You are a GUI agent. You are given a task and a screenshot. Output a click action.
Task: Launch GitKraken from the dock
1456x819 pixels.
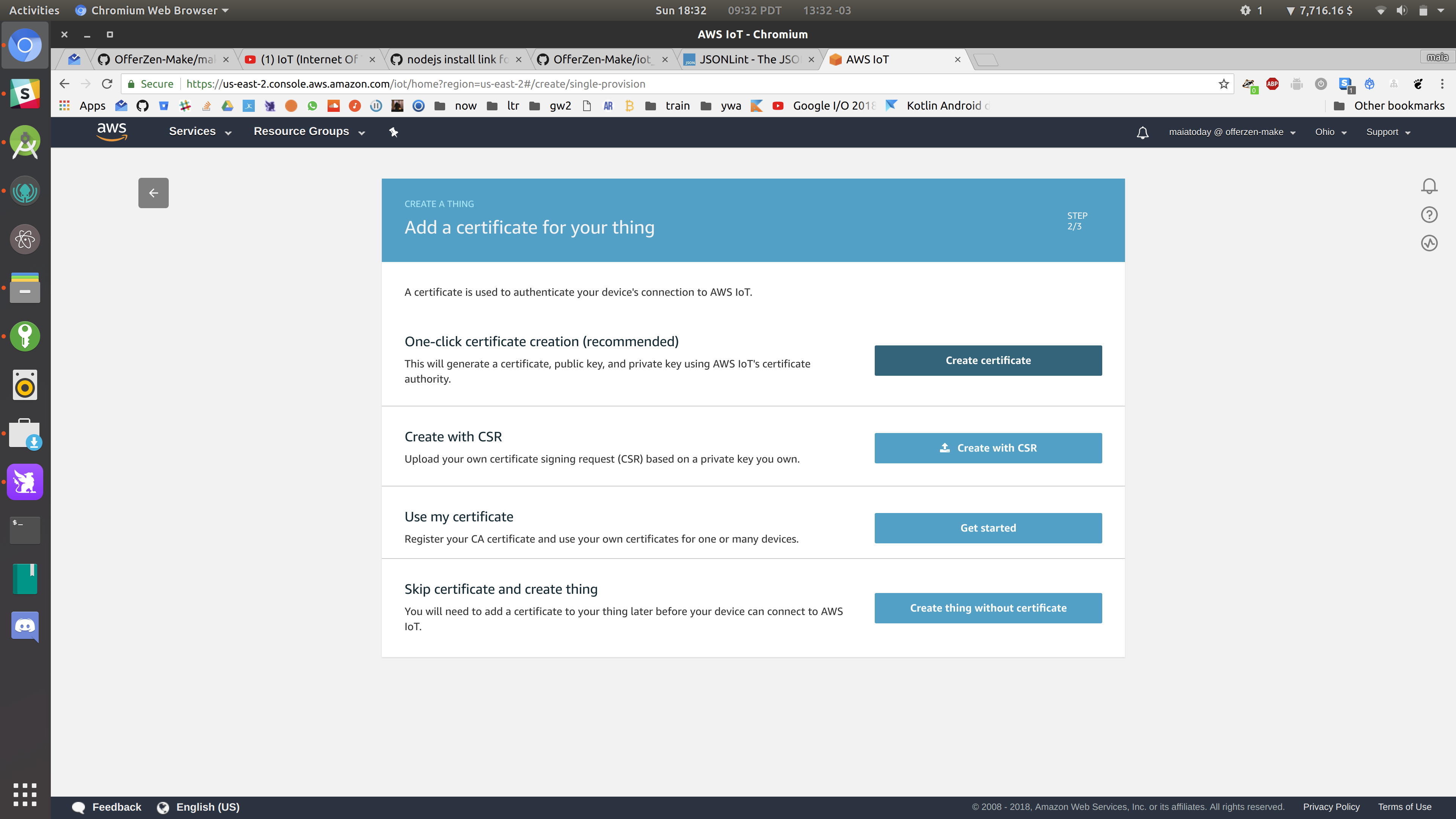(x=25, y=191)
